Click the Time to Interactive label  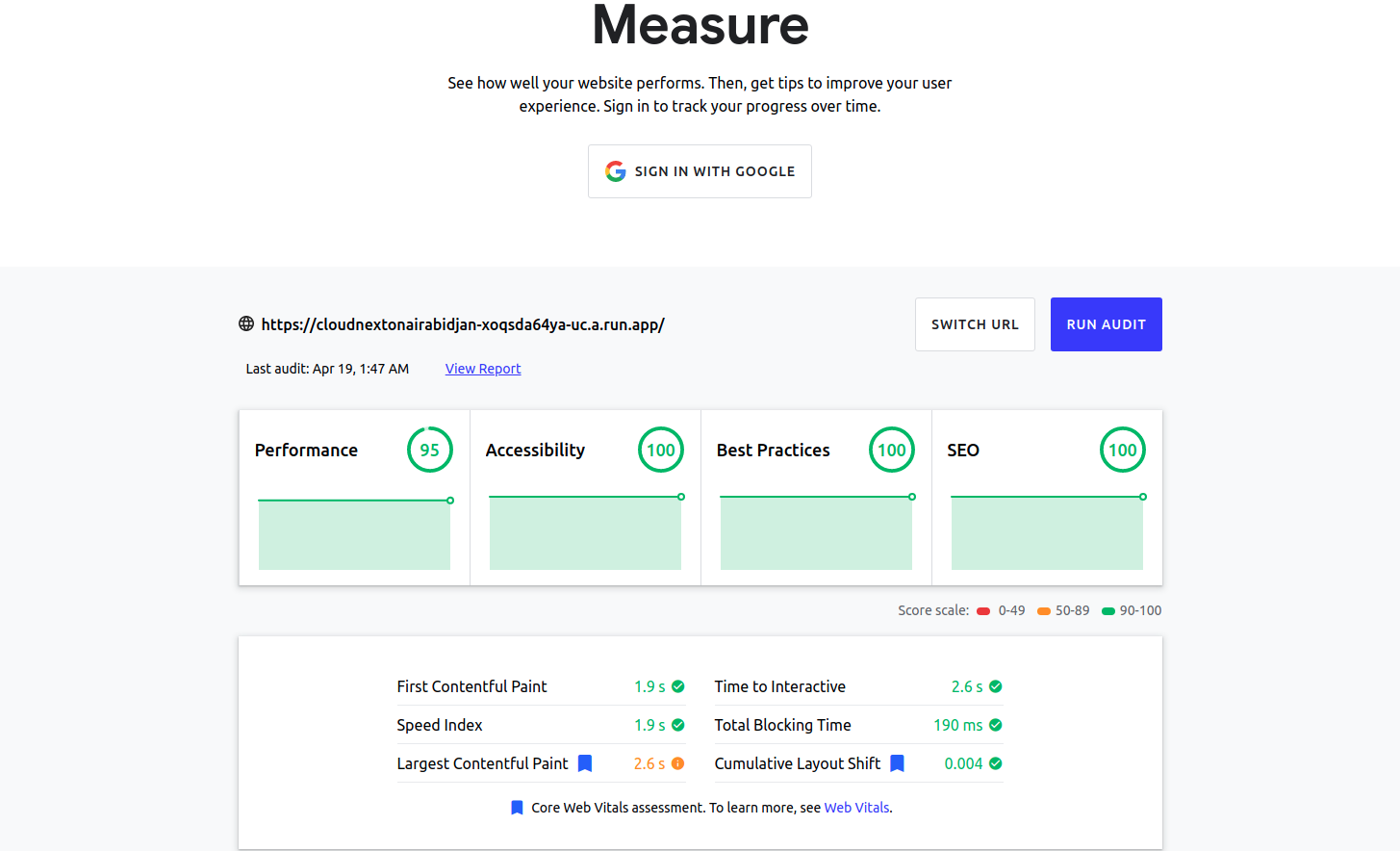(779, 686)
